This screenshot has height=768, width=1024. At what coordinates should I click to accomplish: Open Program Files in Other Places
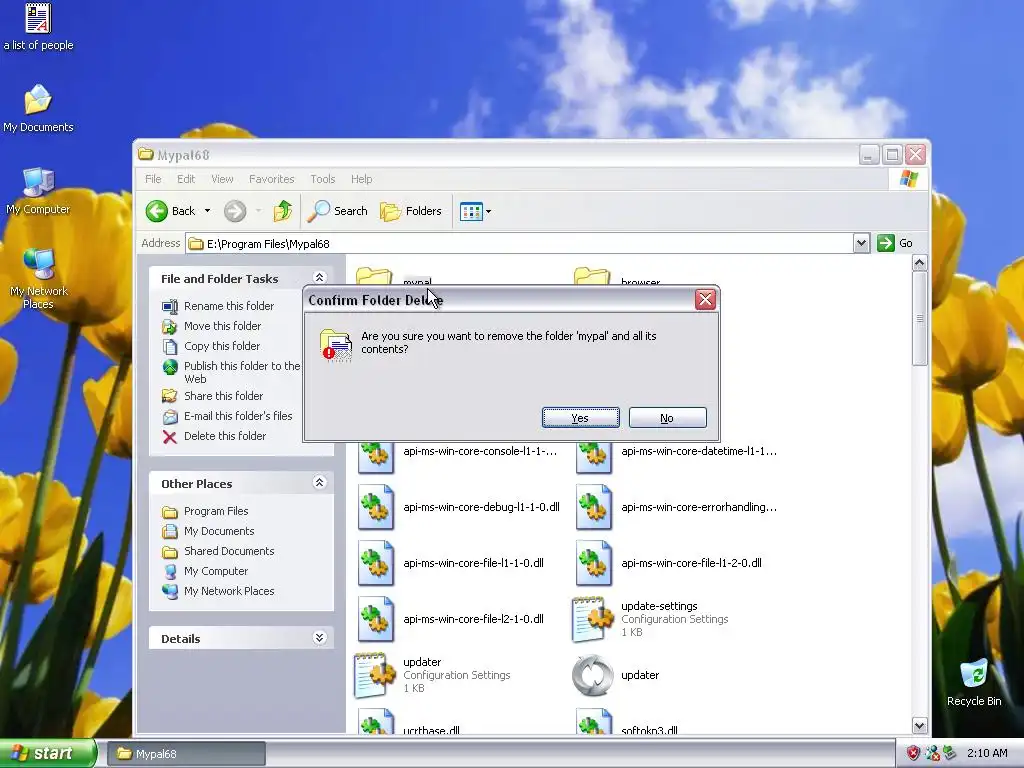(x=205, y=511)
